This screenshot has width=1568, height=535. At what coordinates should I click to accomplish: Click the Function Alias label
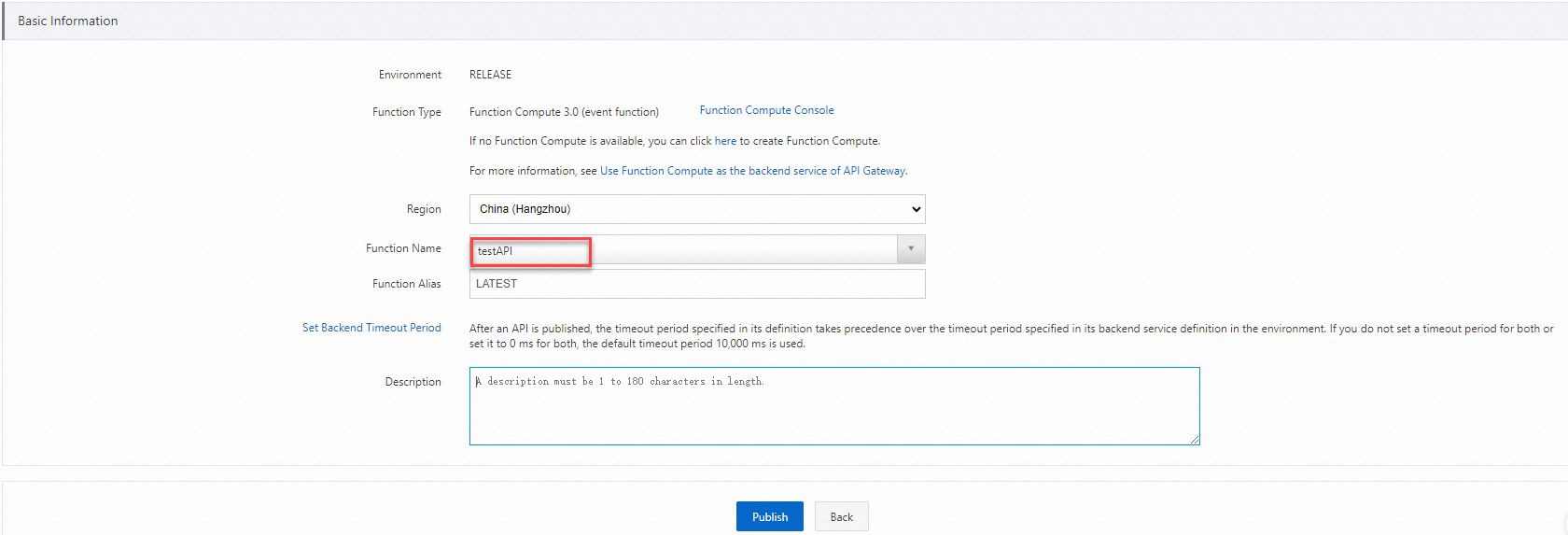point(406,284)
